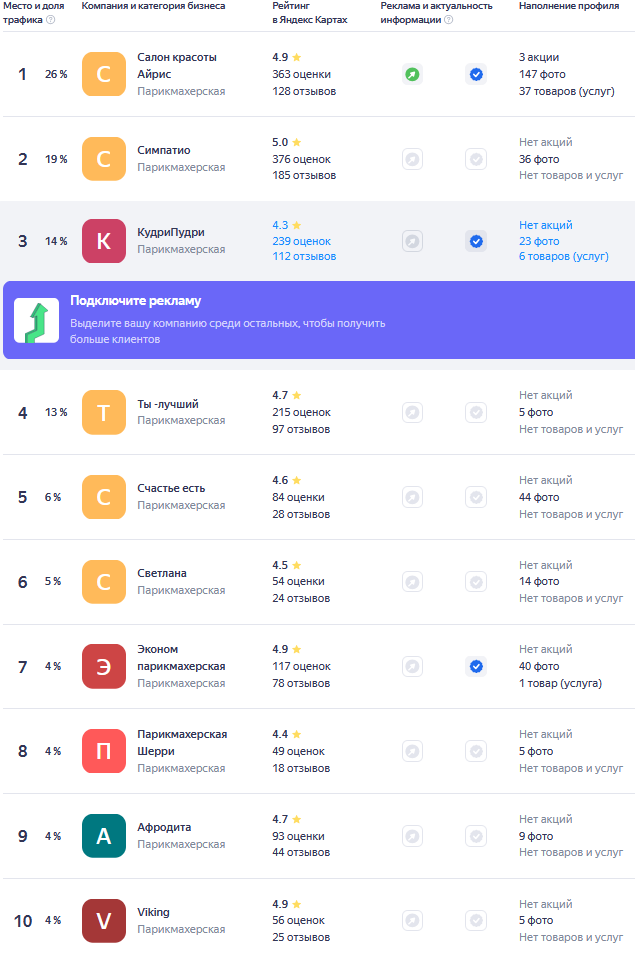
Task: Click the Нет акций link for КудриПудри
Action: point(545,225)
